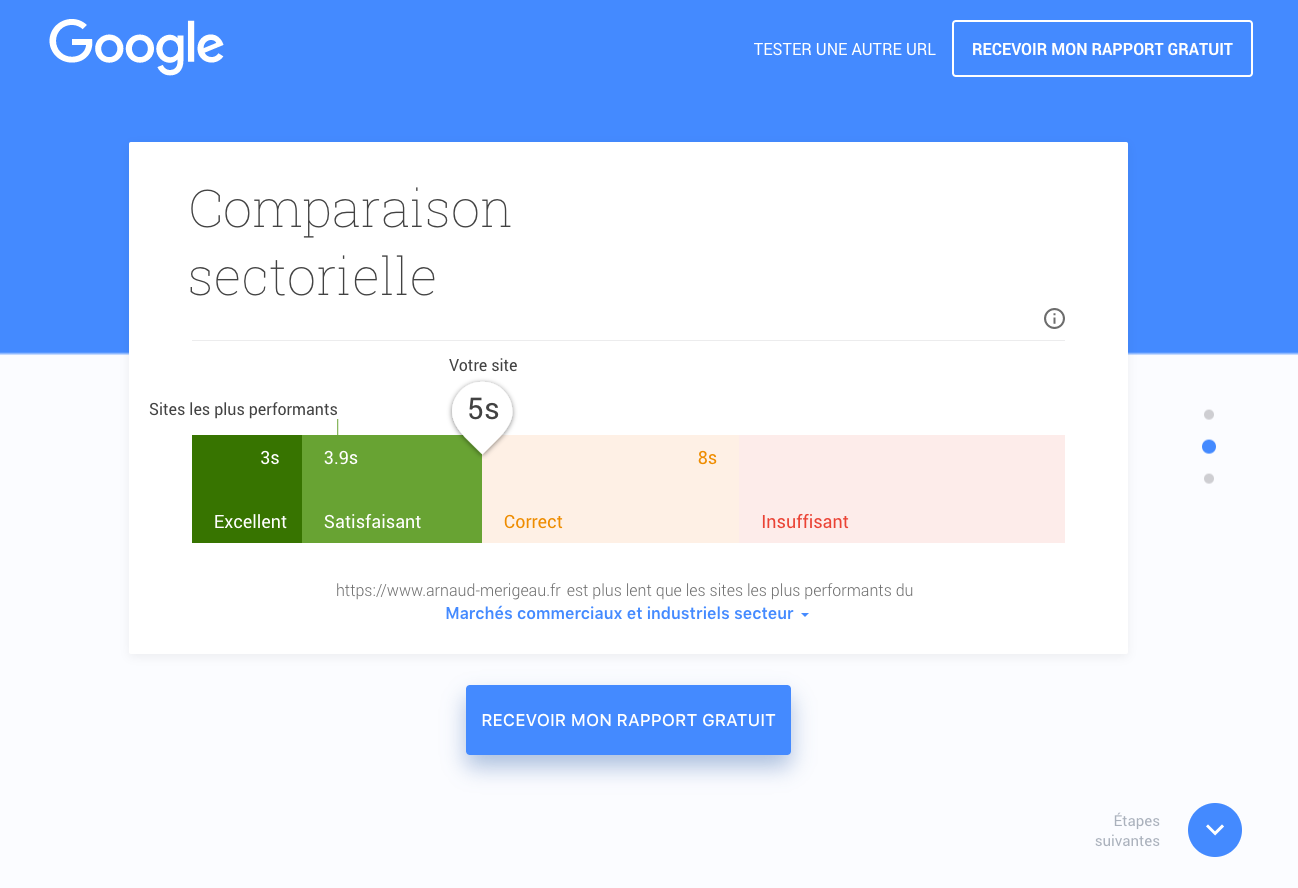Click the round down-chevron next steps button
Screen dimensions: 1298x888
1214,830
